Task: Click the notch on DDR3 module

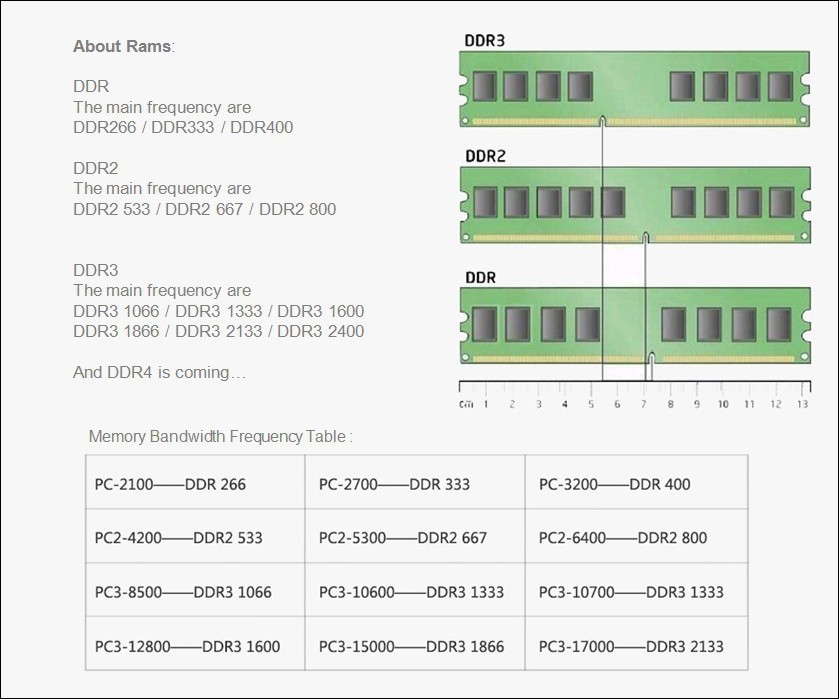Action: [602, 121]
